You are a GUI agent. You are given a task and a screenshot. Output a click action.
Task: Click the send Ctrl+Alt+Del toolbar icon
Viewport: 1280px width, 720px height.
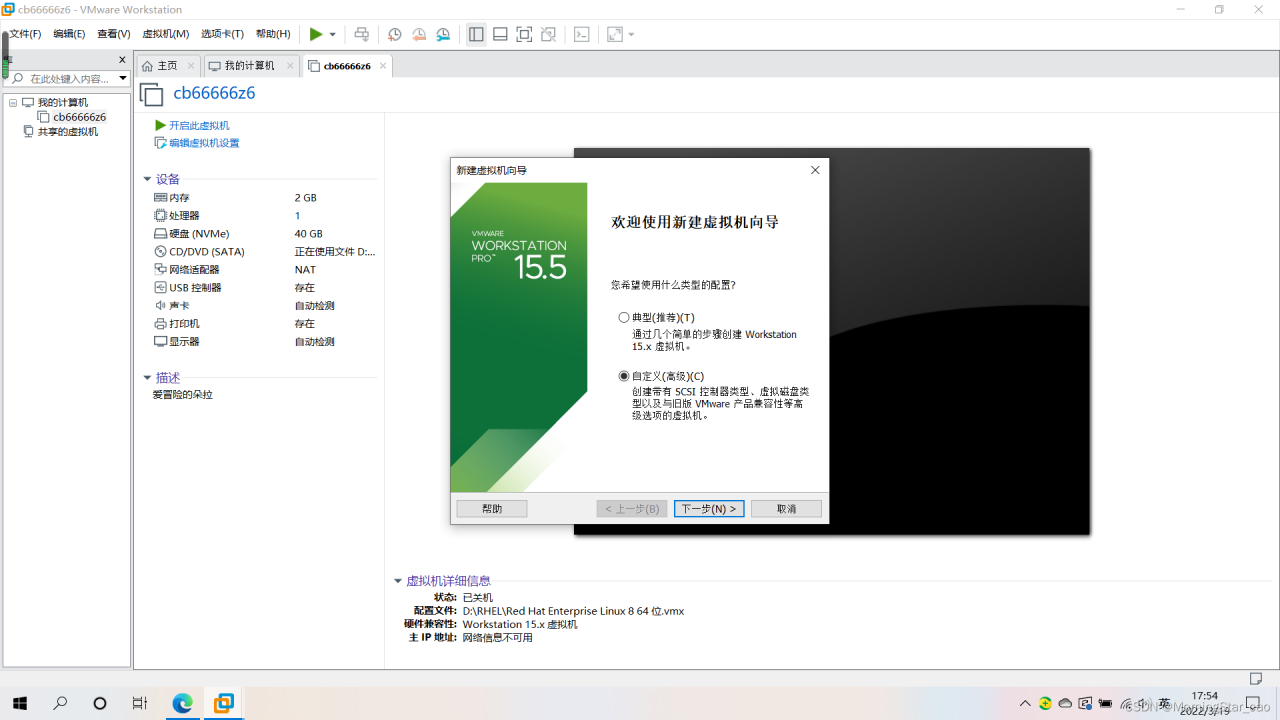[362, 34]
